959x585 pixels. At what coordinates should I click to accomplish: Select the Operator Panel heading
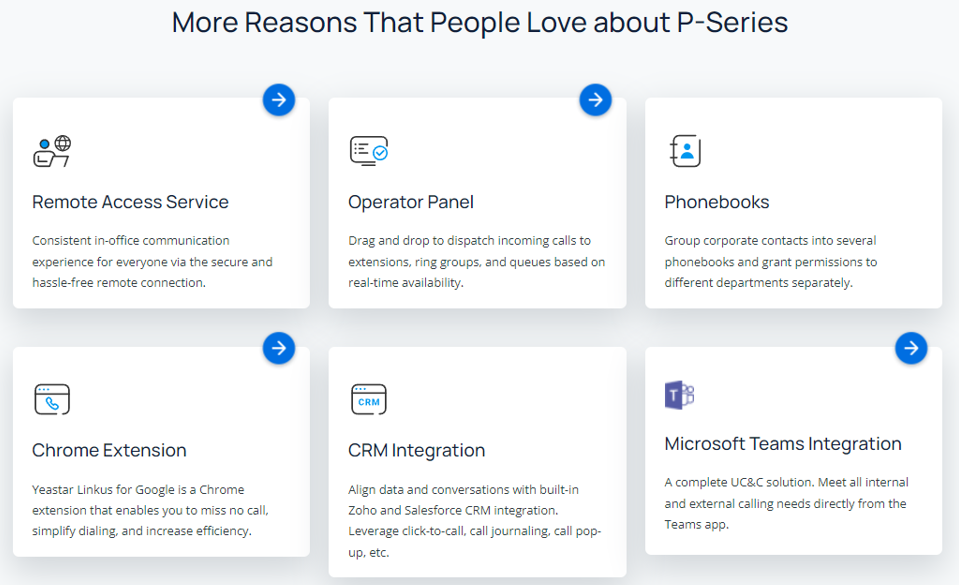411,202
